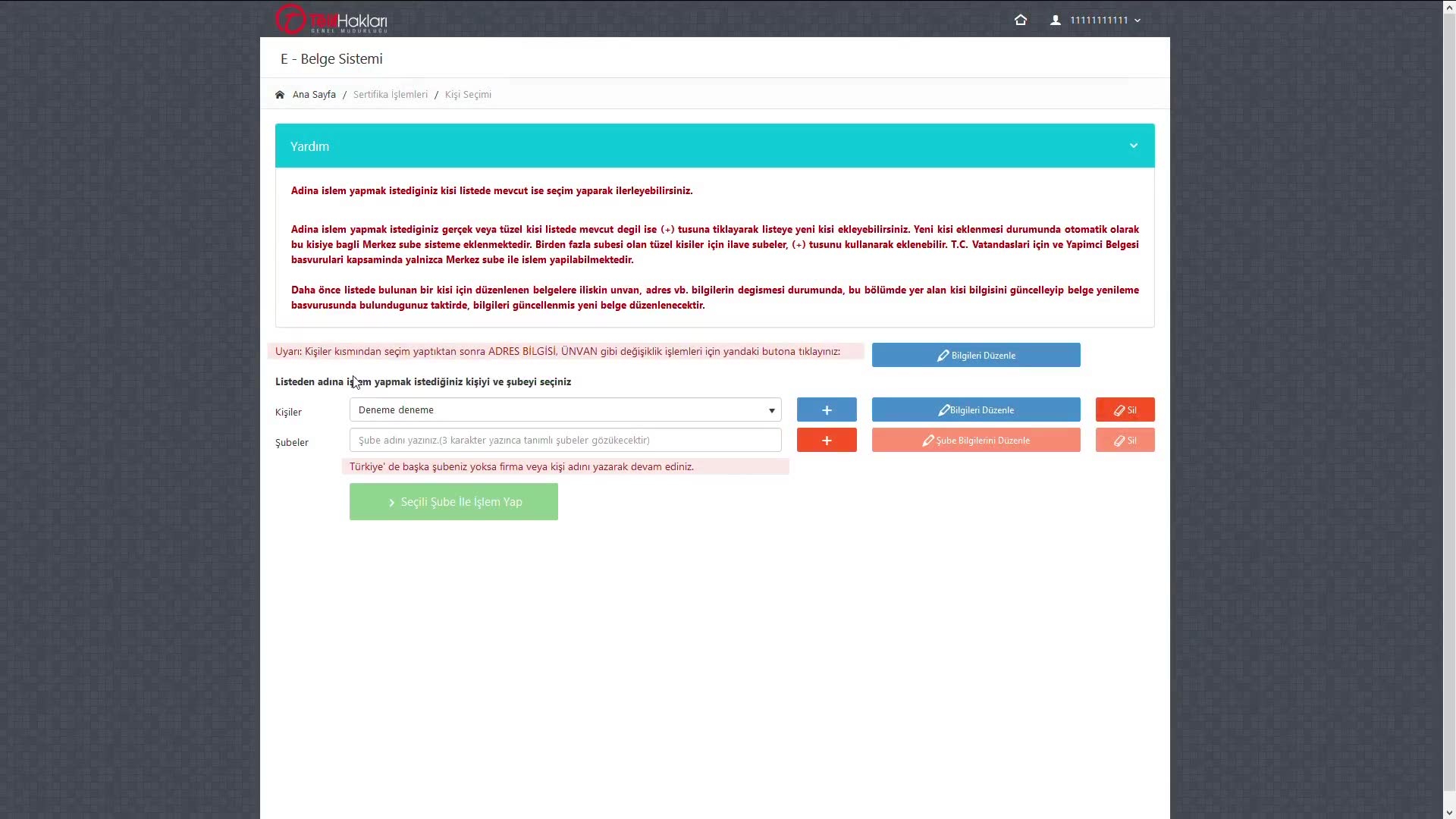1456x819 pixels.
Task: Go to Ana Sayfa breadcrumb
Action: click(x=314, y=95)
